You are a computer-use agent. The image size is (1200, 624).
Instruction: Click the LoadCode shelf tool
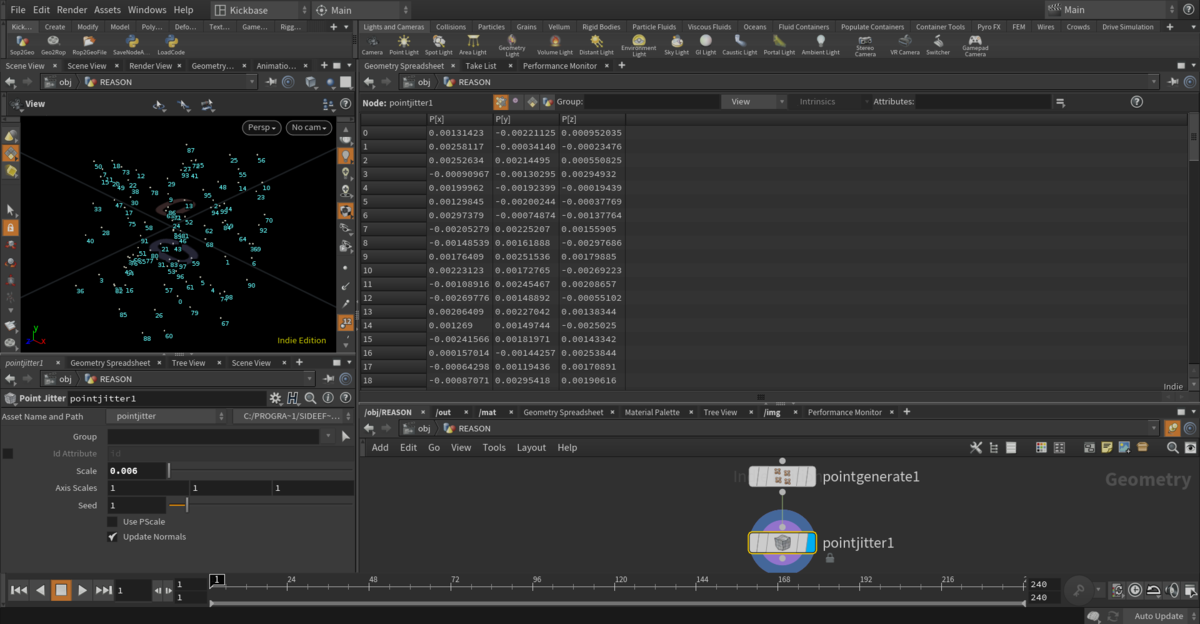click(x=171, y=44)
